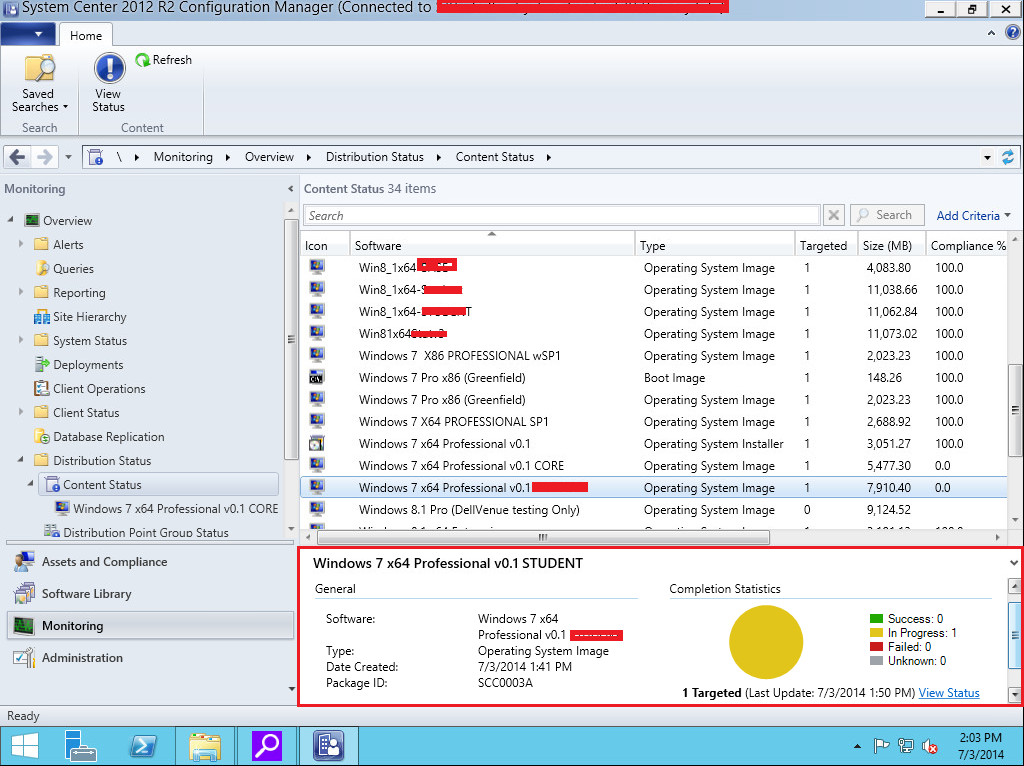Expand the Client Status tree node
Image resolution: width=1024 pixels, height=766 pixels.
click(21, 412)
